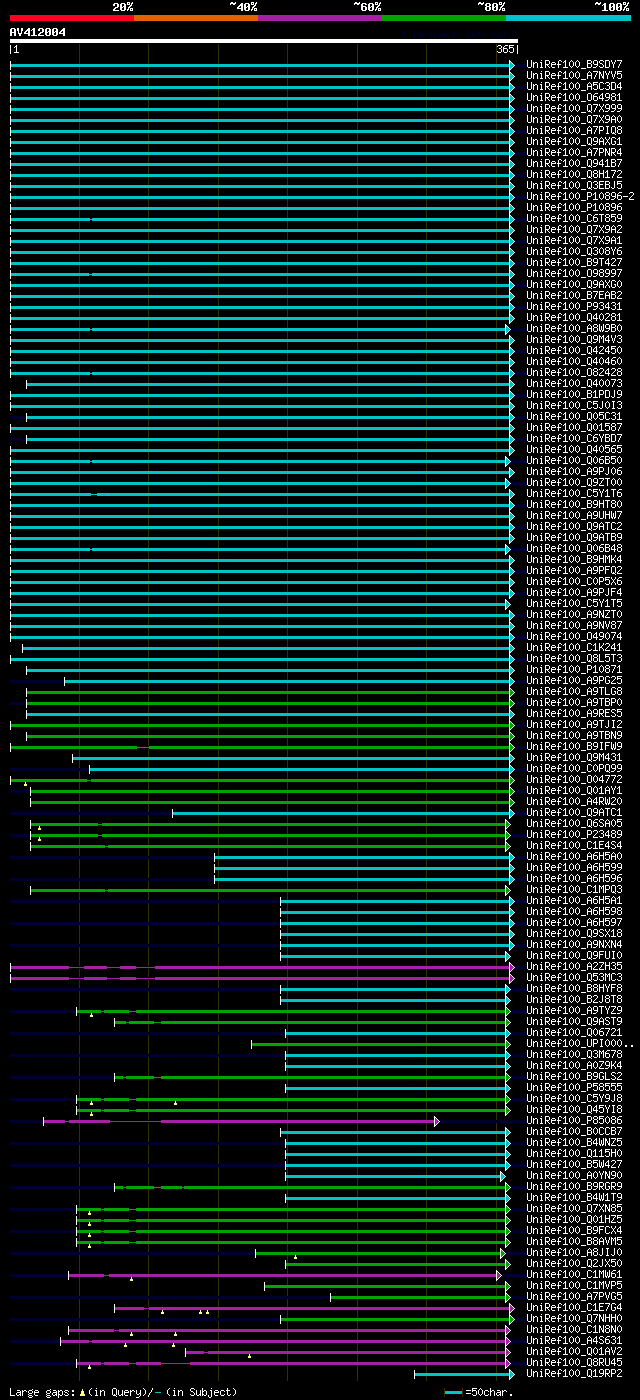Open hit UniRef100_Q9AXG1
The height and width of the screenshot is (1400, 640).
(x=574, y=142)
